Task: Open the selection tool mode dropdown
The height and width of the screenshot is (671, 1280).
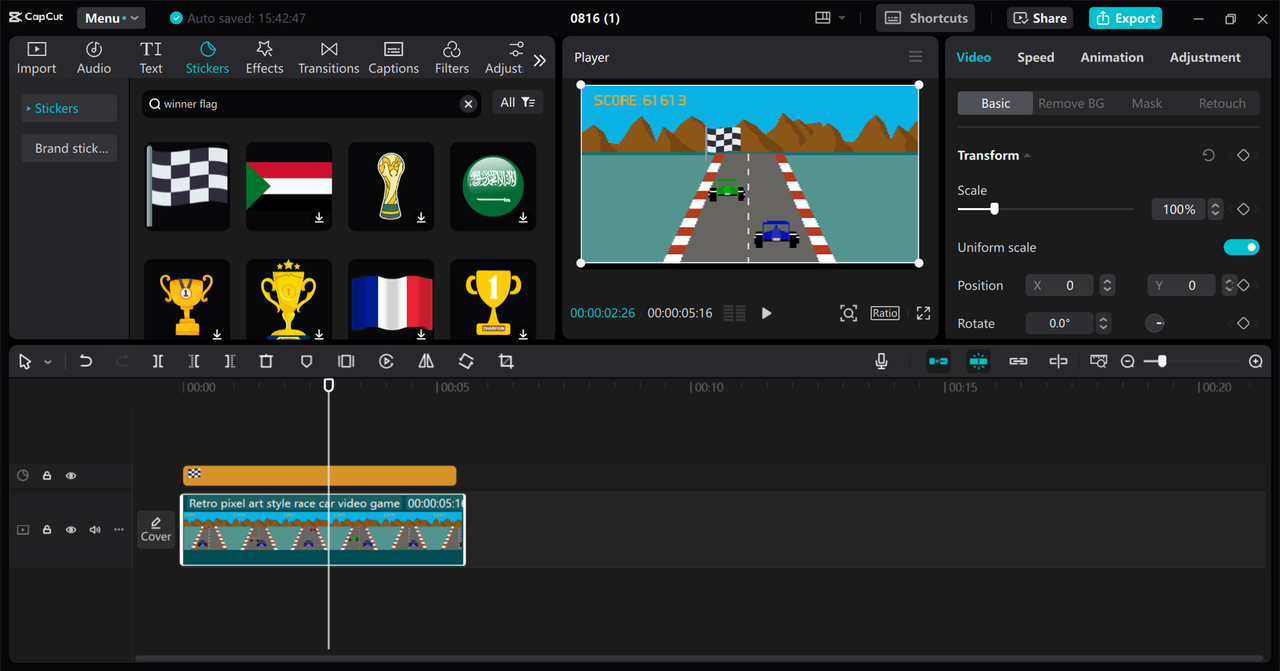Action: (x=47, y=362)
